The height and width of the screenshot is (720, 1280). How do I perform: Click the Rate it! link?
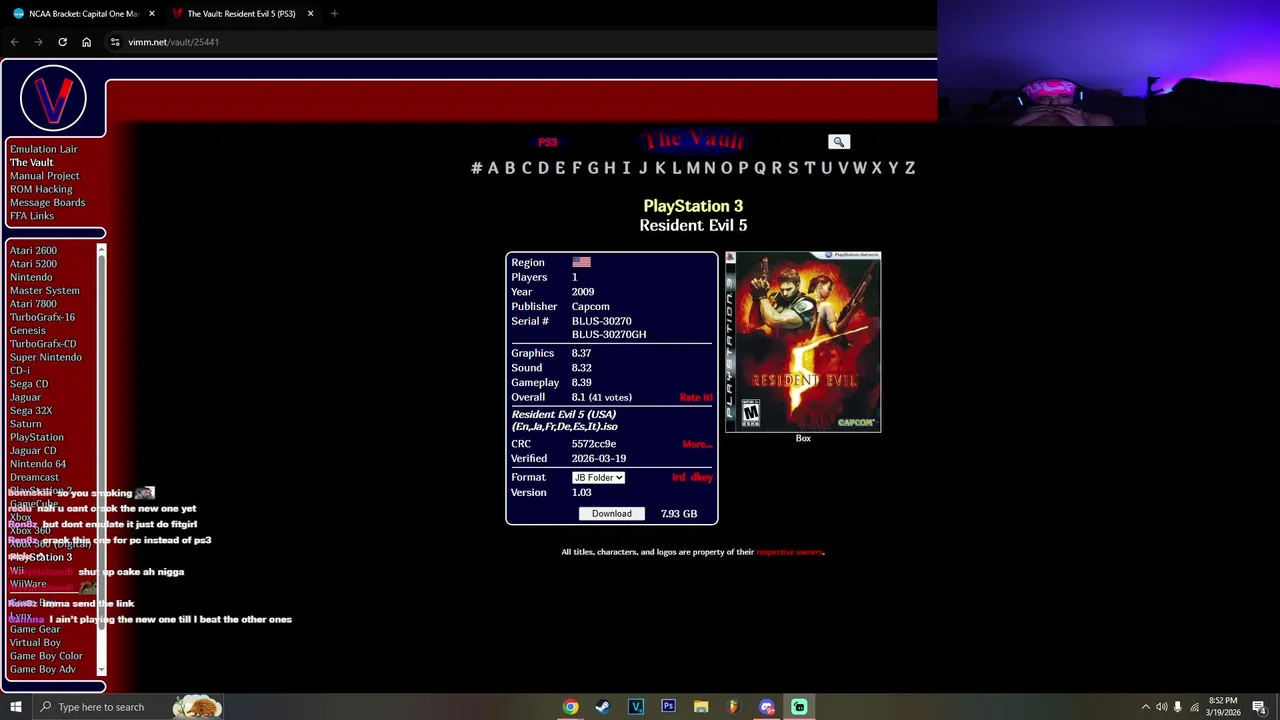click(x=696, y=398)
